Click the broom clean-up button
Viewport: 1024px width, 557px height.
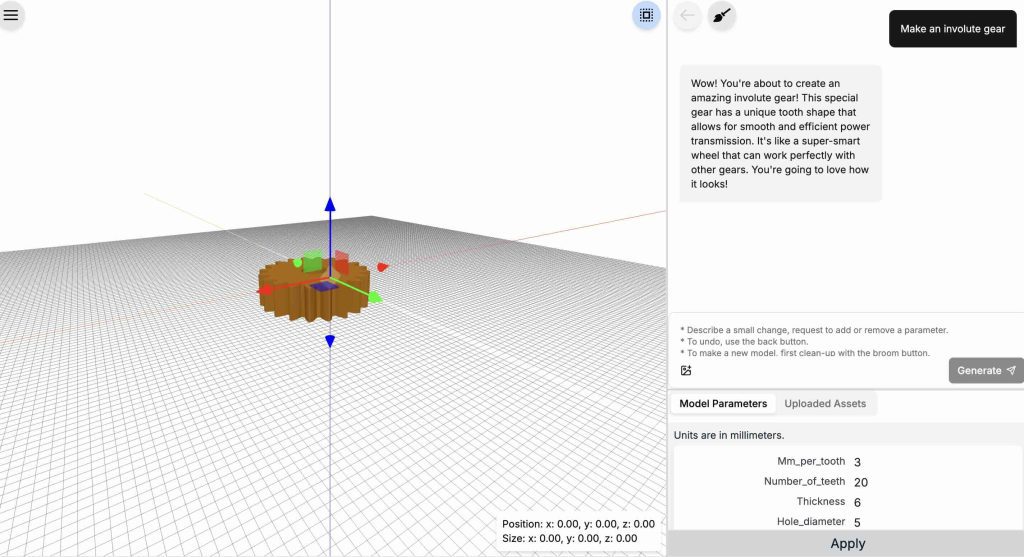click(x=722, y=16)
